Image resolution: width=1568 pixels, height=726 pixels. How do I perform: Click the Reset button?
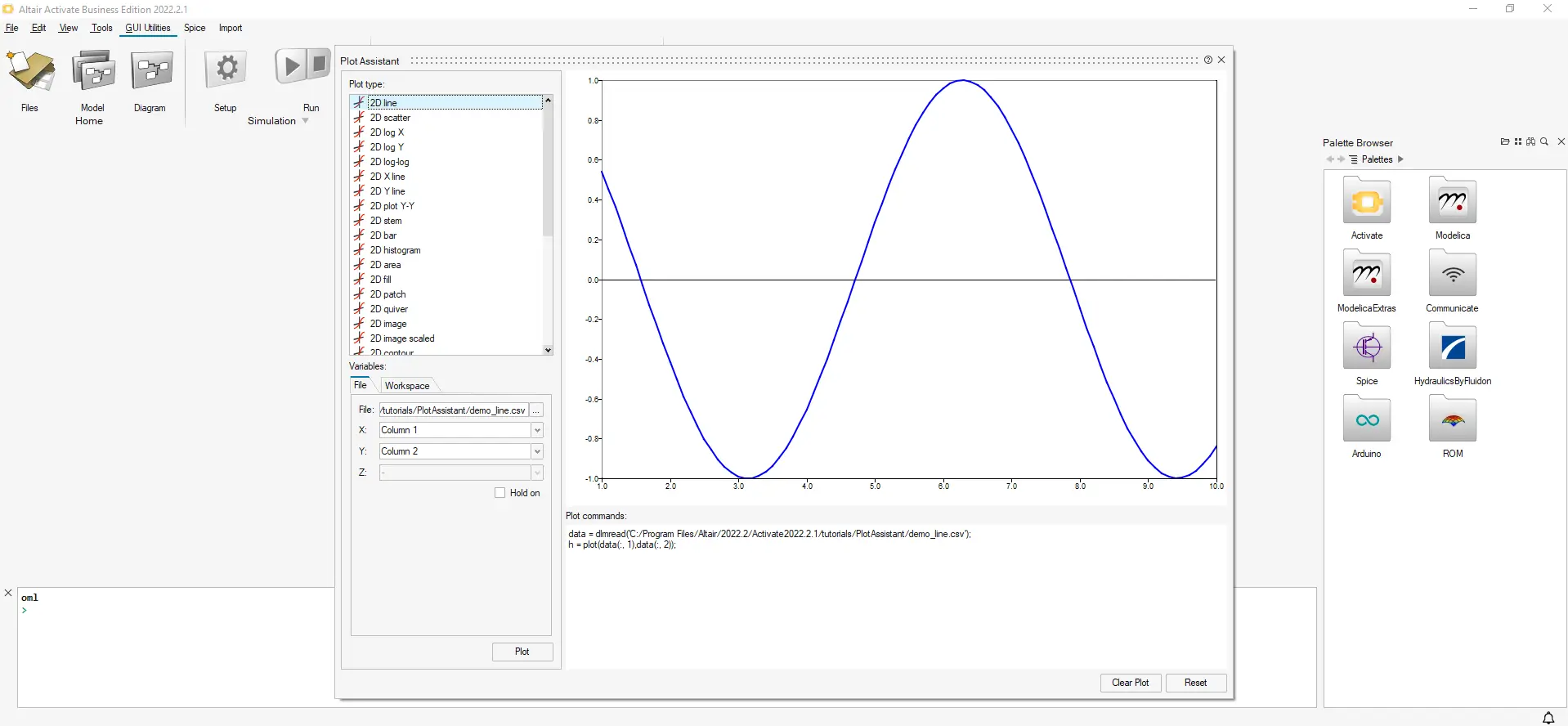click(1195, 683)
